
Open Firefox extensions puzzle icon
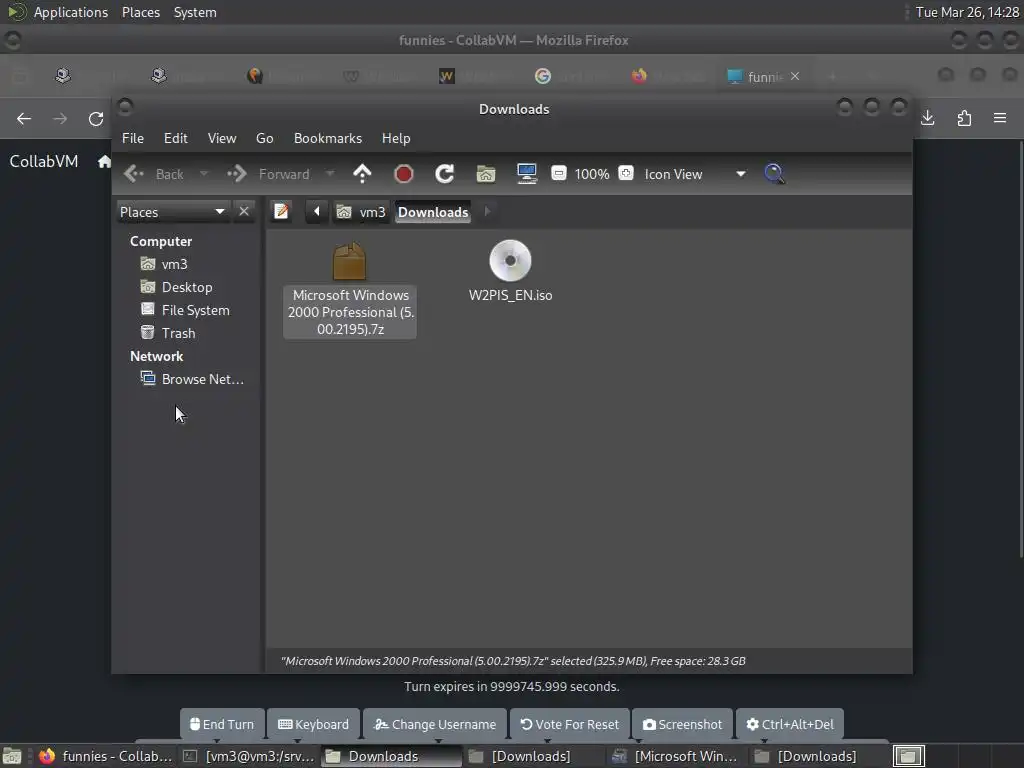pyautogui.click(x=964, y=118)
